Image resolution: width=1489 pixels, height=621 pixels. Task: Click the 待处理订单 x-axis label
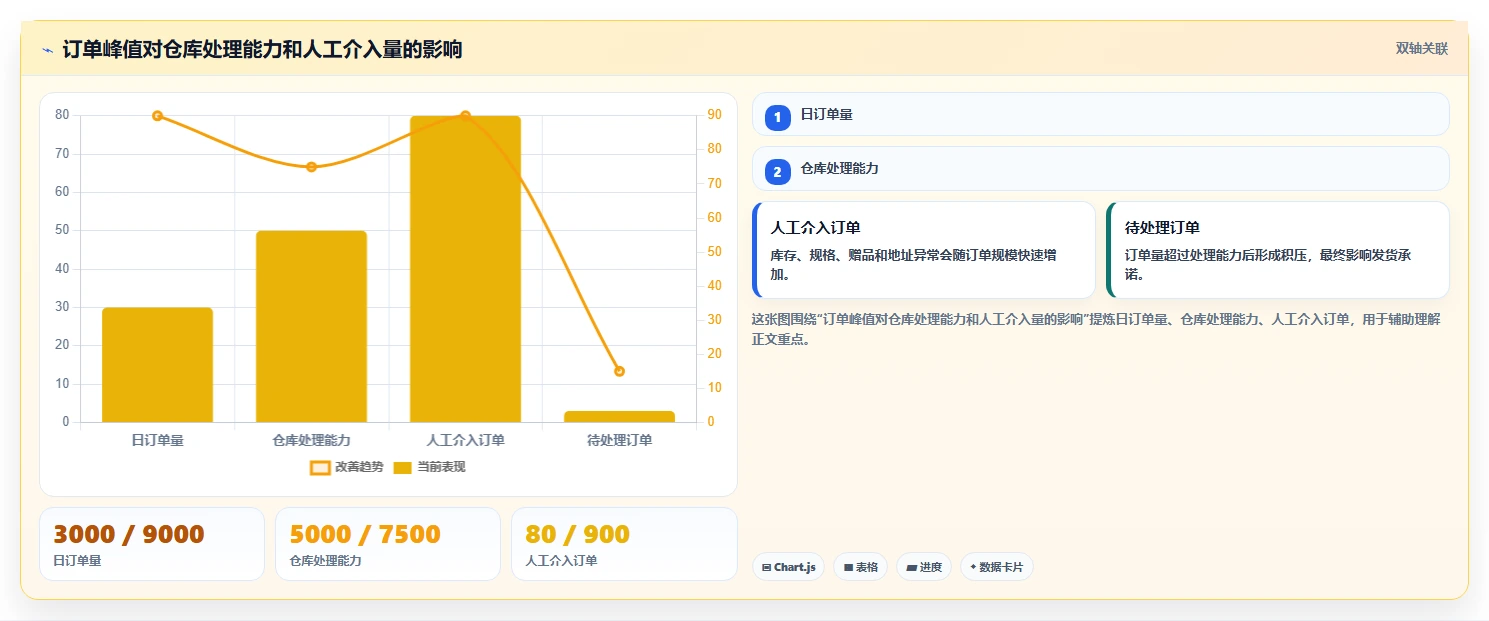pyautogui.click(x=619, y=440)
